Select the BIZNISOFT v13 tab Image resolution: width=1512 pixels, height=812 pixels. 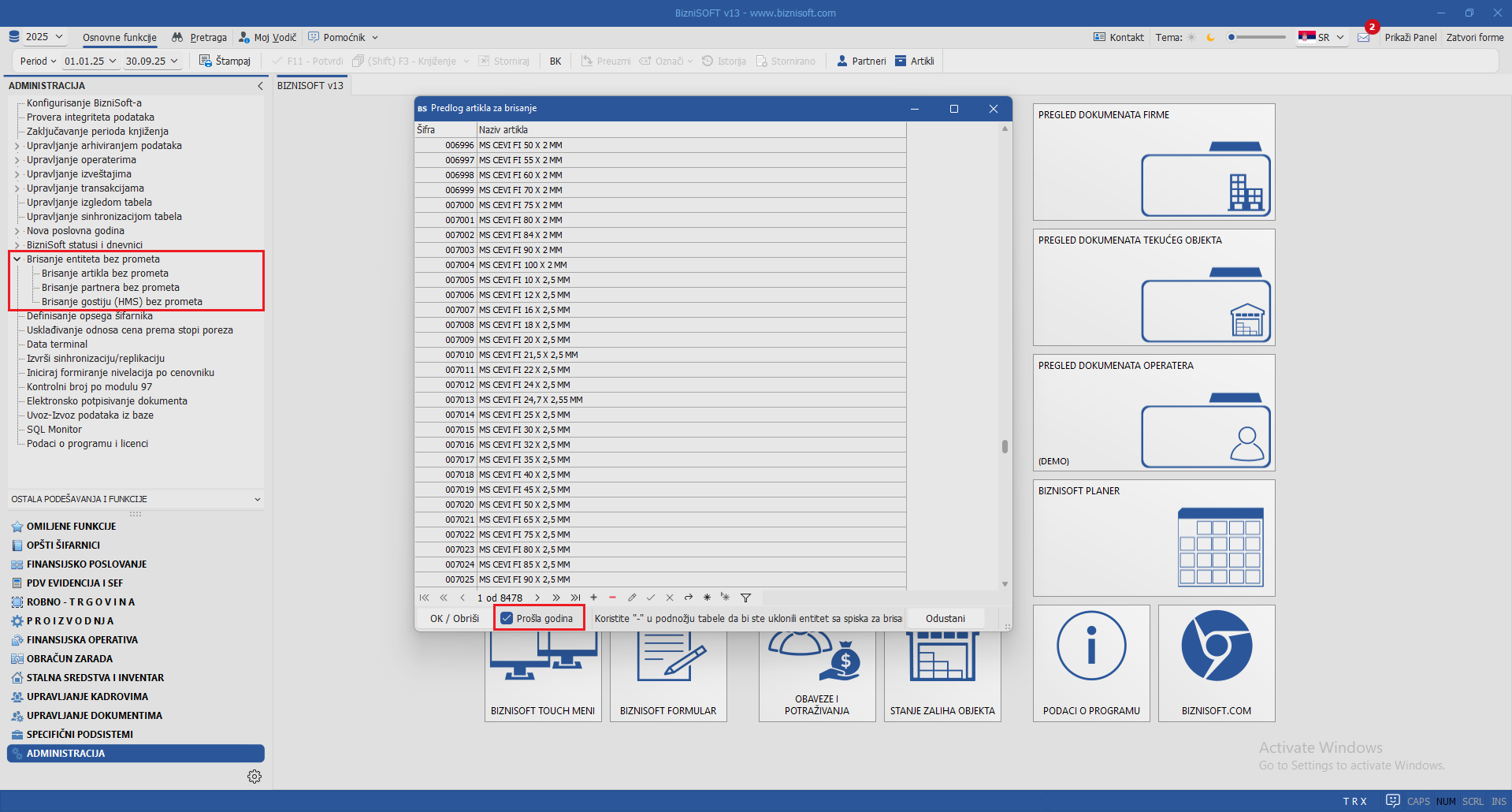pyautogui.click(x=310, y=85)
